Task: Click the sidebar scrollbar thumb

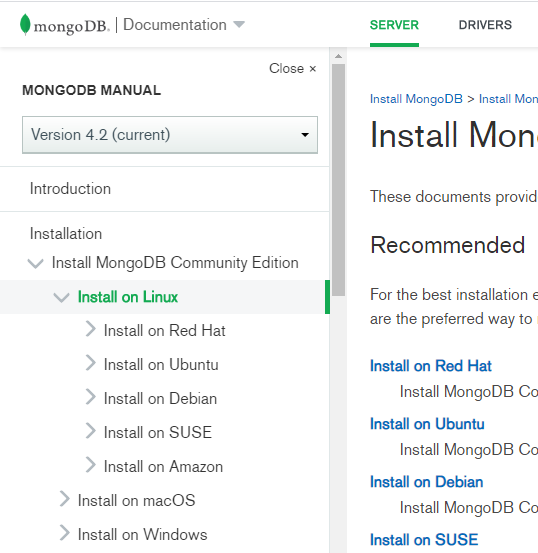Action: (x=338, y=180)
